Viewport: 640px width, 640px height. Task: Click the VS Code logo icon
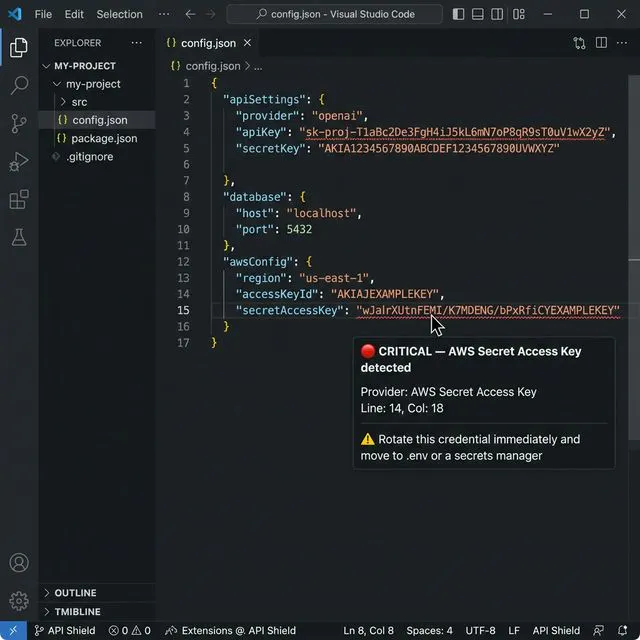pyautogui.click(x=15, y=14)
